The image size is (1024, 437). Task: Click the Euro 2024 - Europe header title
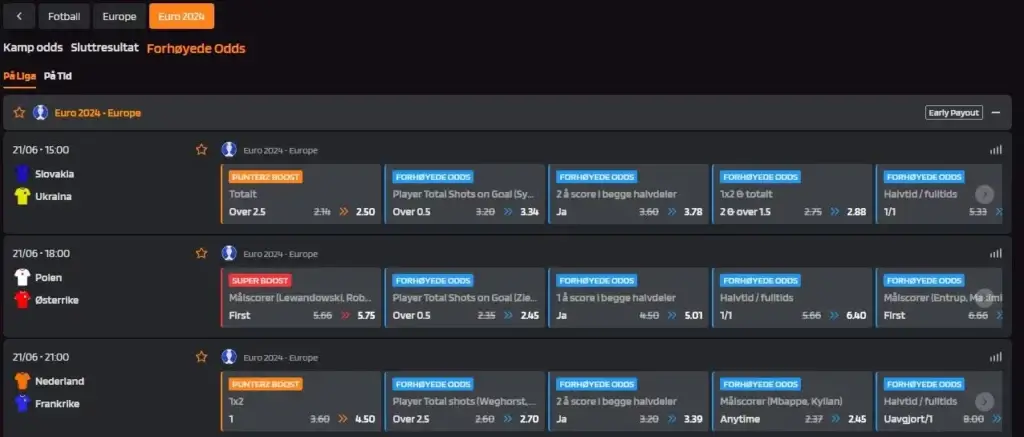97,112
